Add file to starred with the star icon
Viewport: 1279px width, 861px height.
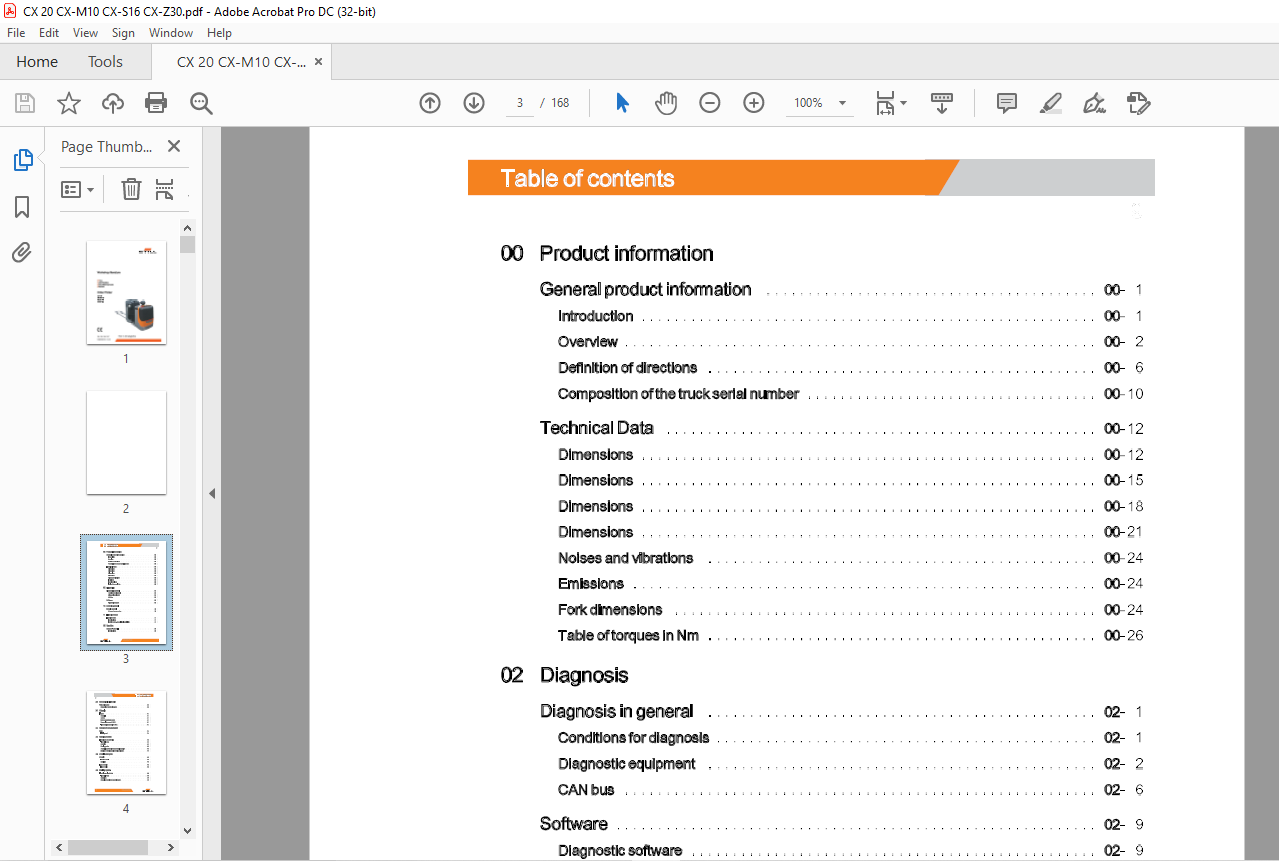point(68,103)
